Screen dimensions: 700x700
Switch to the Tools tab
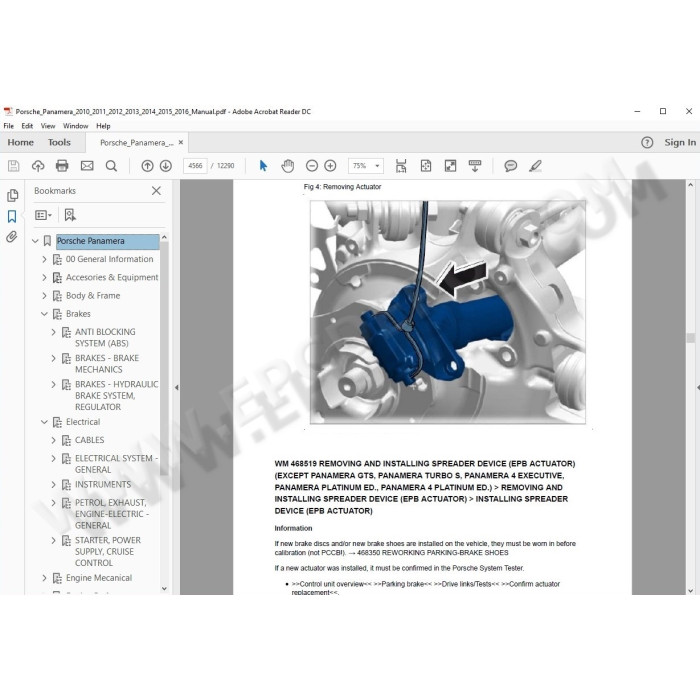(x=59, y=142)
